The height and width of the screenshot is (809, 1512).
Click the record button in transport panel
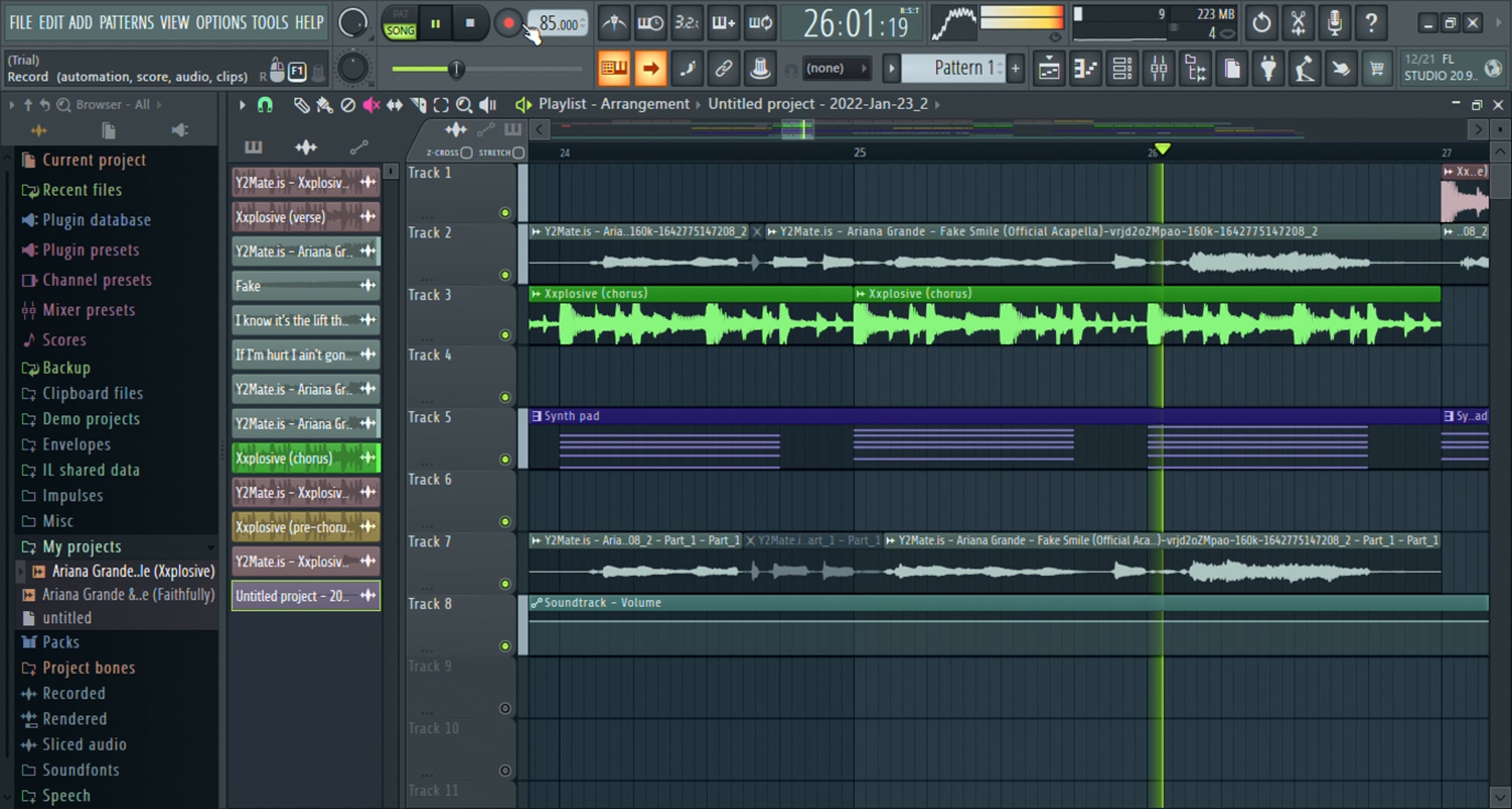click(x=508, y=24)
